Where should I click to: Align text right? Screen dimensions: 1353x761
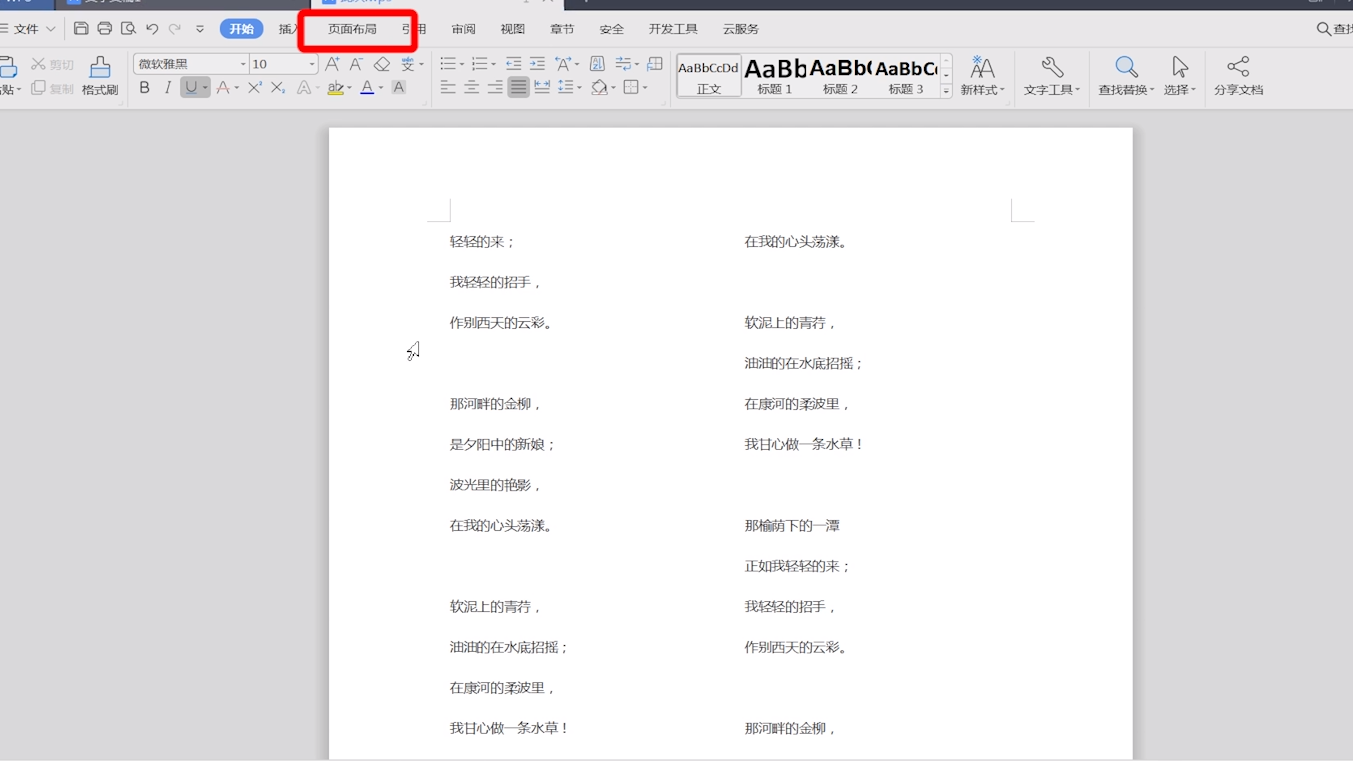tap(495, 88)
